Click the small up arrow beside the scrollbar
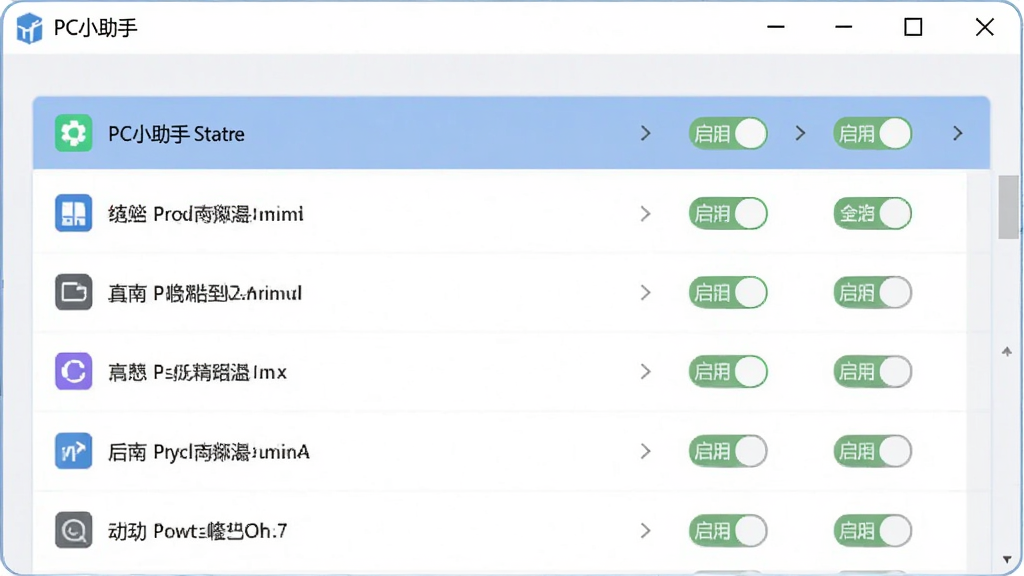 (1007, 351)
